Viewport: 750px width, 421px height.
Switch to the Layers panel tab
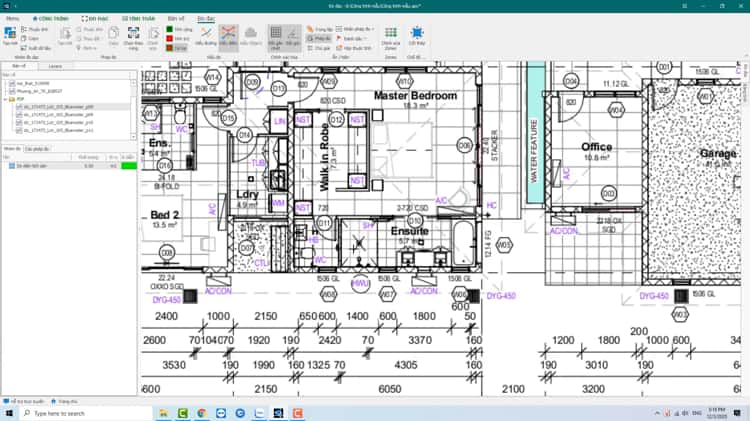tap(55, 66)
